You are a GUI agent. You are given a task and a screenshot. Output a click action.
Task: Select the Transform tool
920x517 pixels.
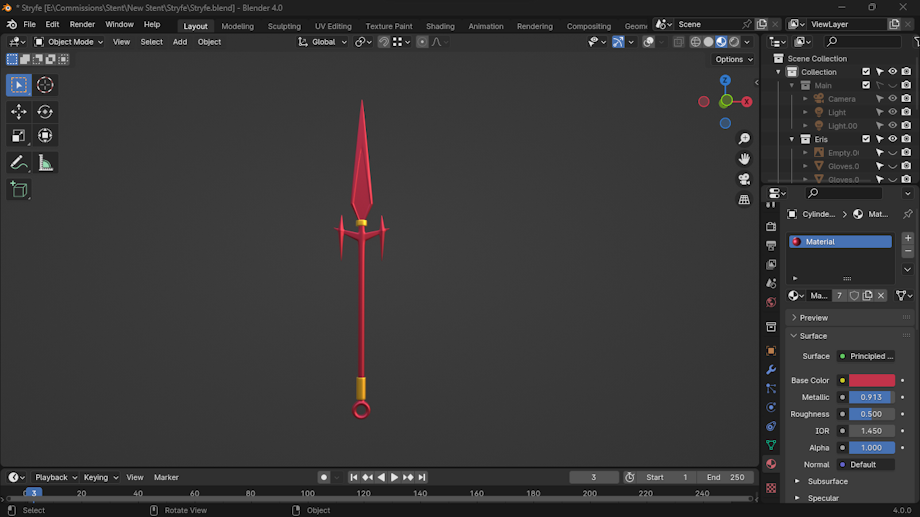tap(45, 136)
